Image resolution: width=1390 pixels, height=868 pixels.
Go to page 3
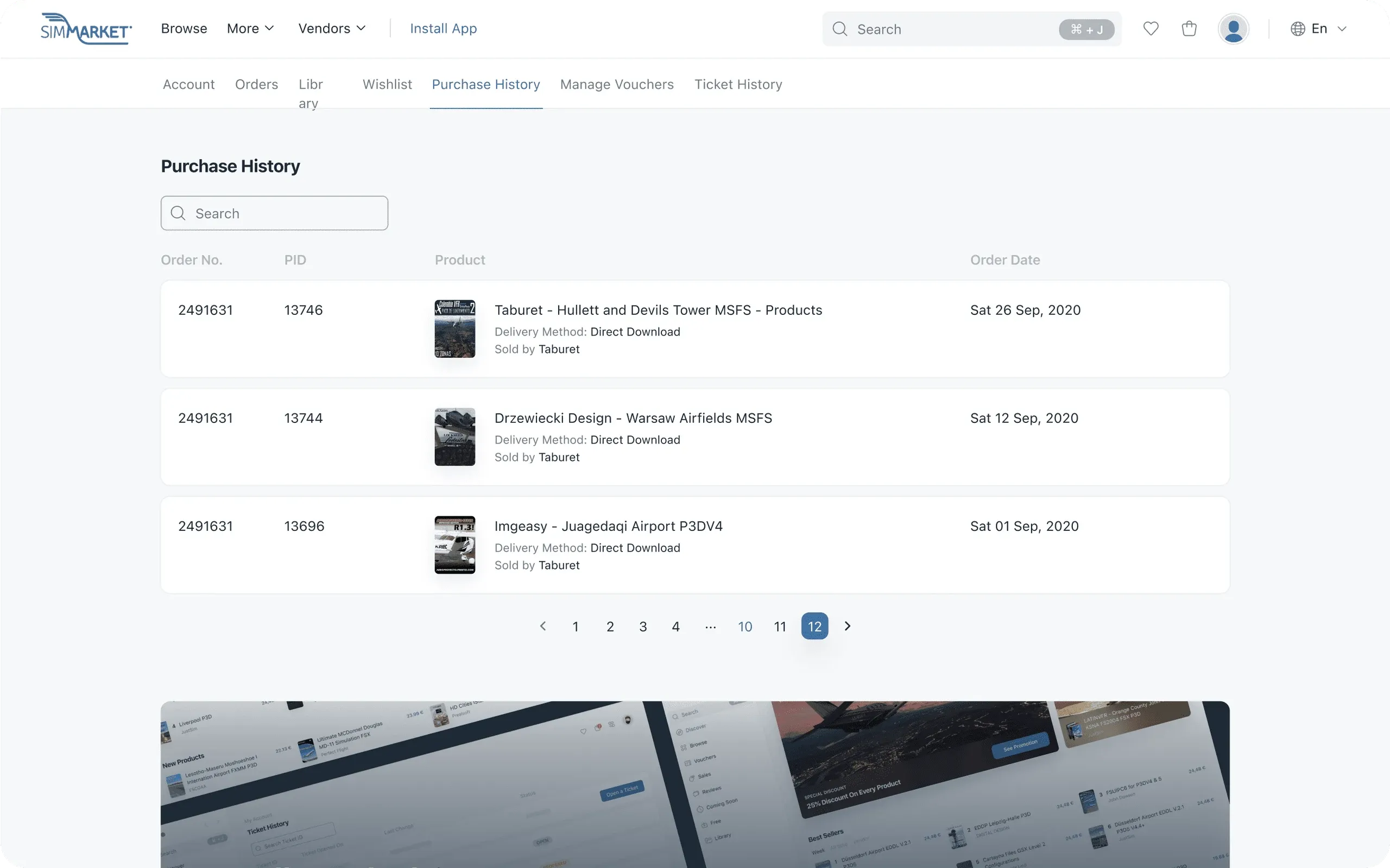pos(643,626)
